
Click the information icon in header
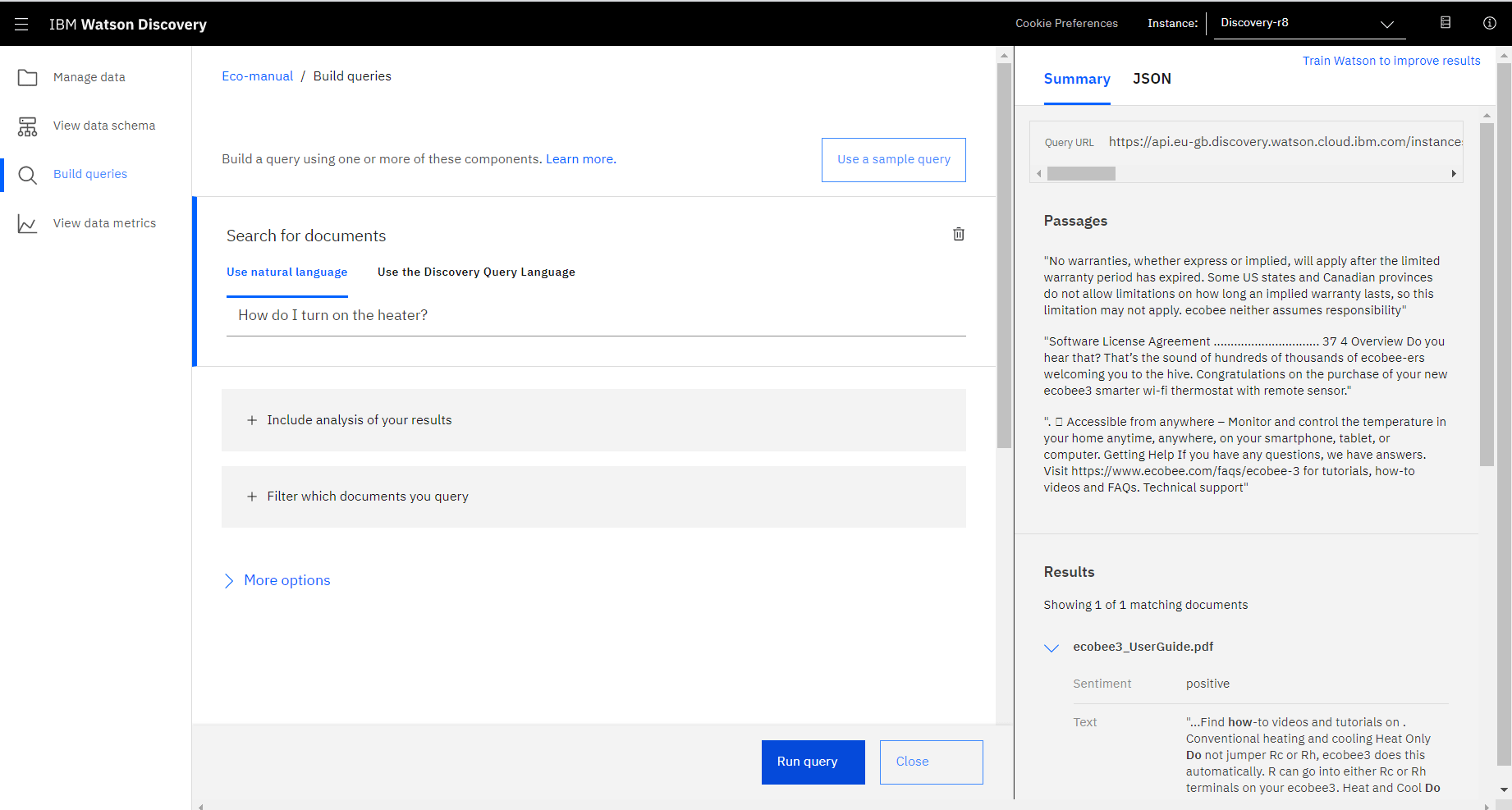point(1489,23)
